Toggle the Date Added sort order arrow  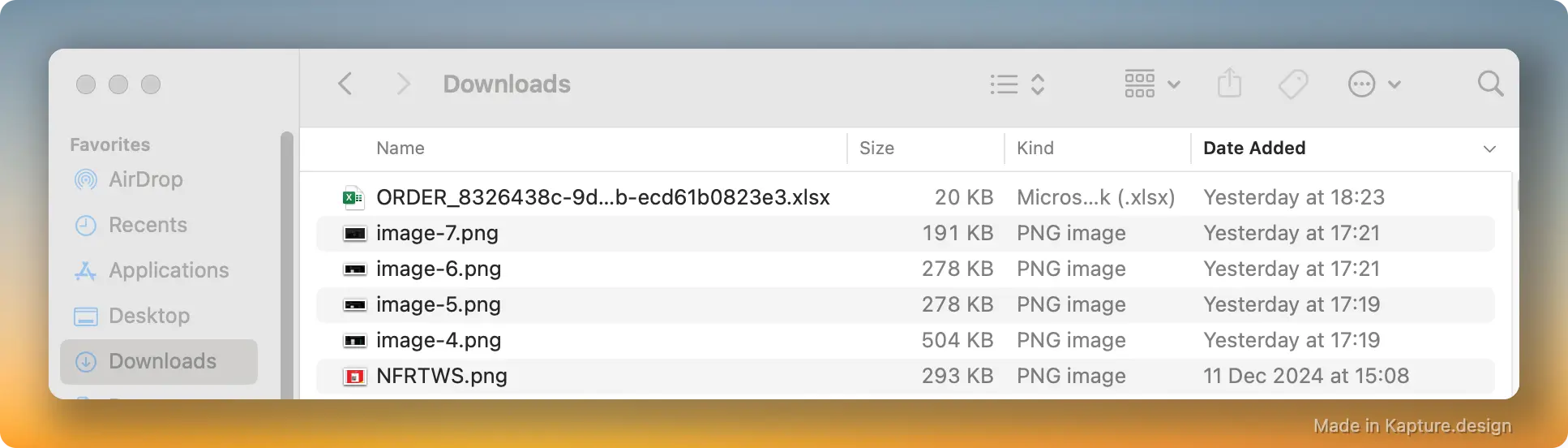1489,149
